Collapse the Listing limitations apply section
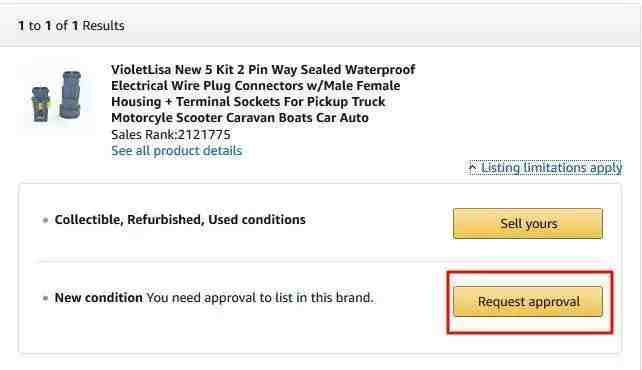This screenshot has height=370, width=642. (545, 167)
